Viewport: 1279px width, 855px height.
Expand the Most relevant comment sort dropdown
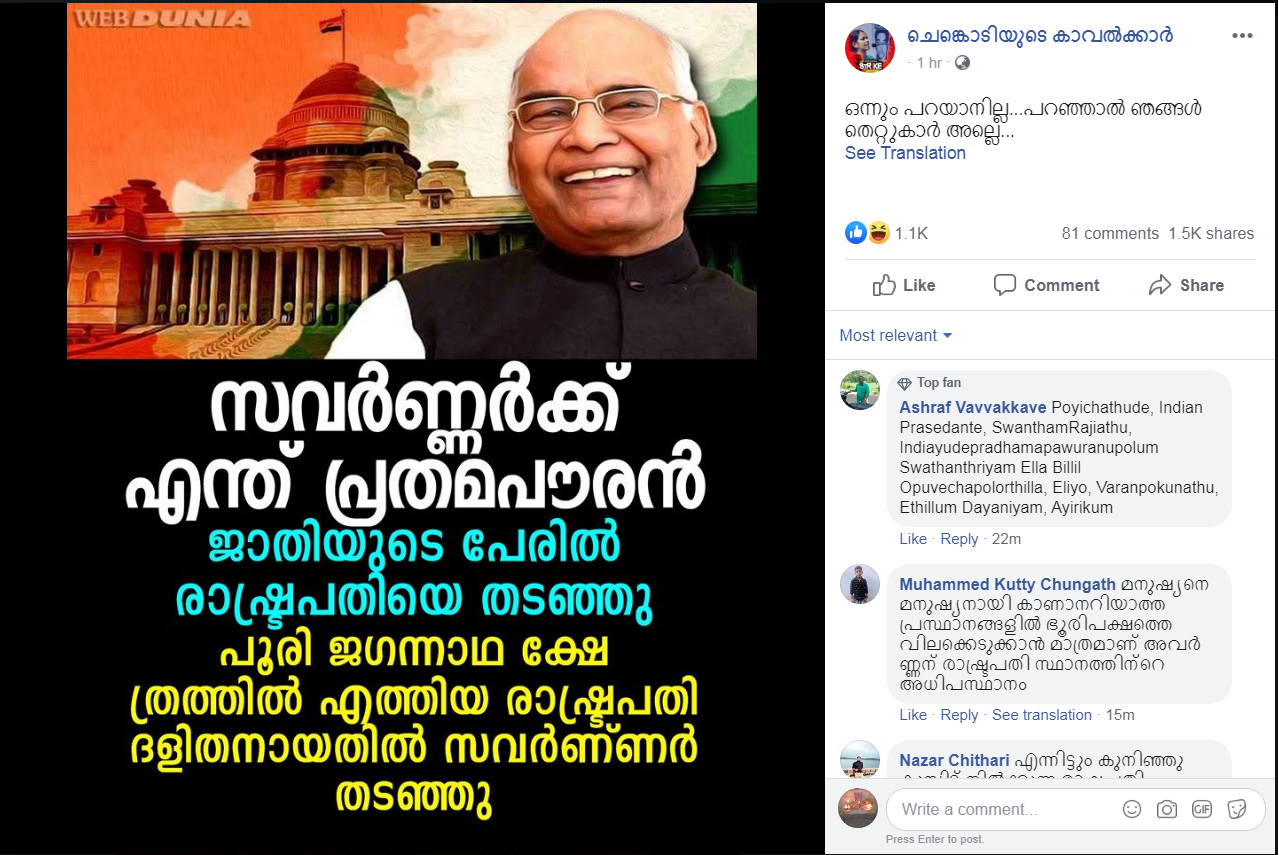tap(896, 335)
